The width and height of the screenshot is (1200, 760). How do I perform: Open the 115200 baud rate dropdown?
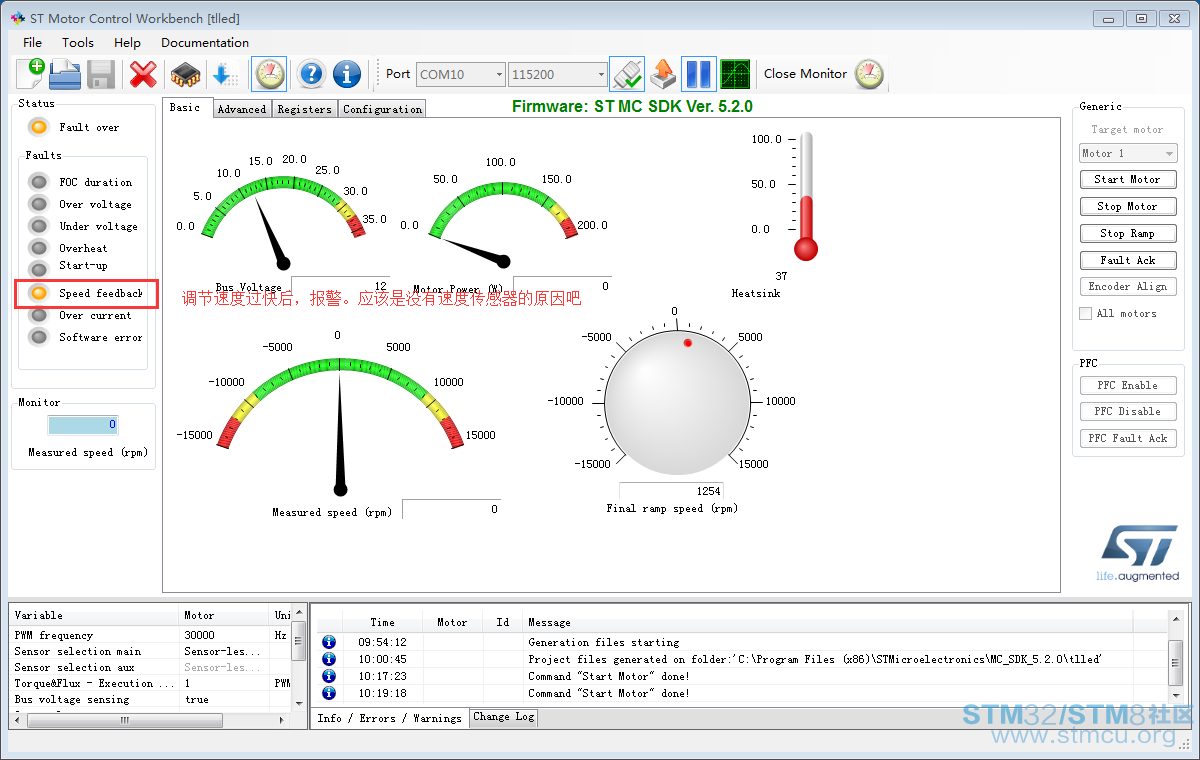[557, 74]
